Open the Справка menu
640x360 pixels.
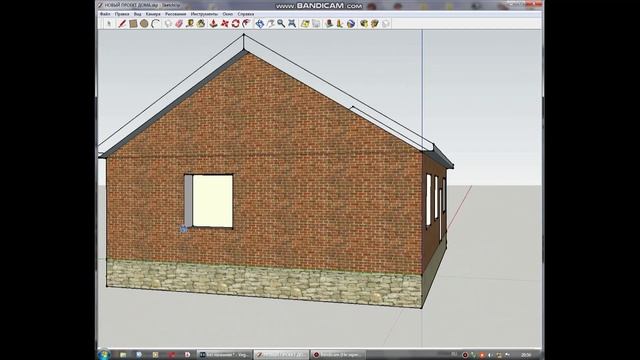pos(246,14)
